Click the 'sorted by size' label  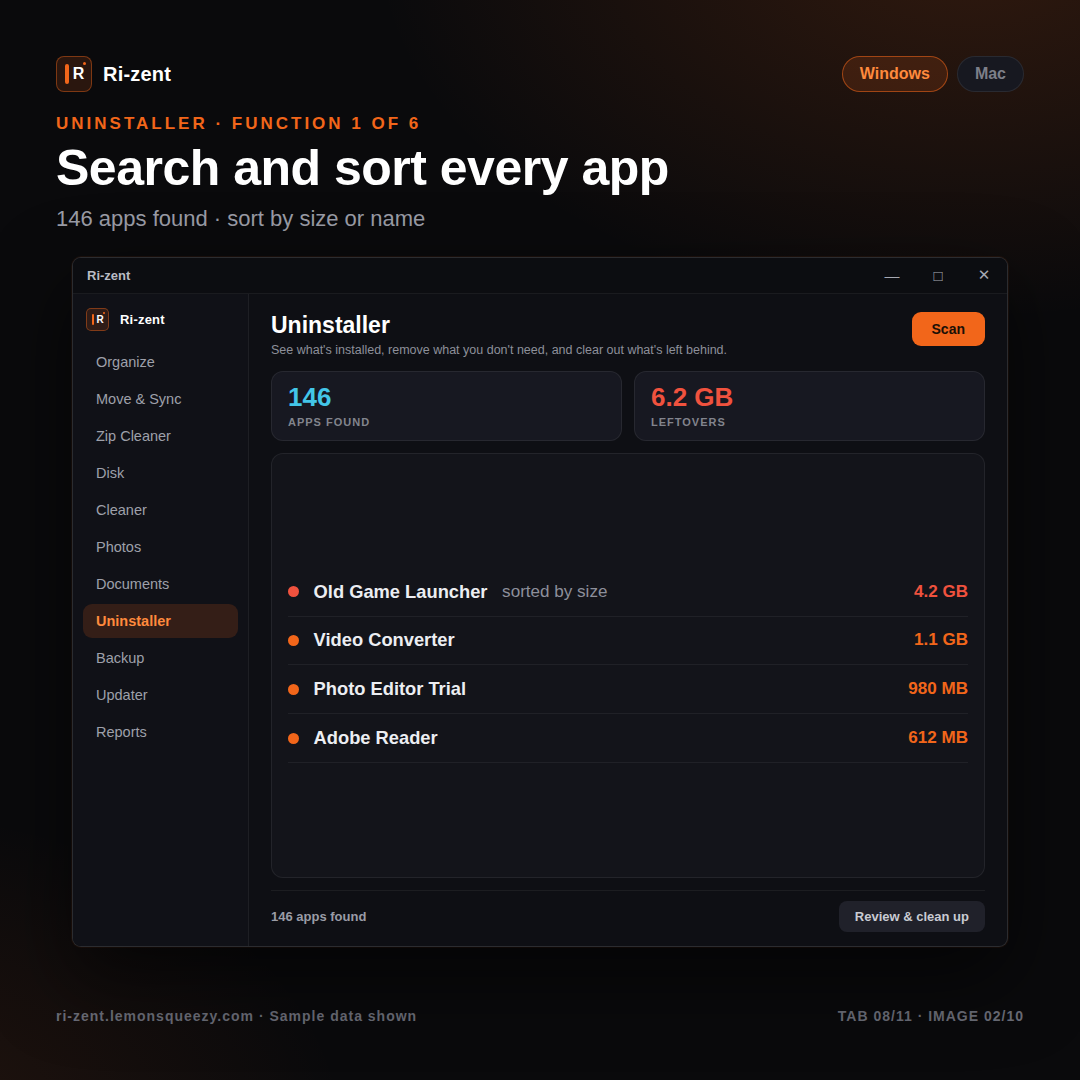pos(554,592)
